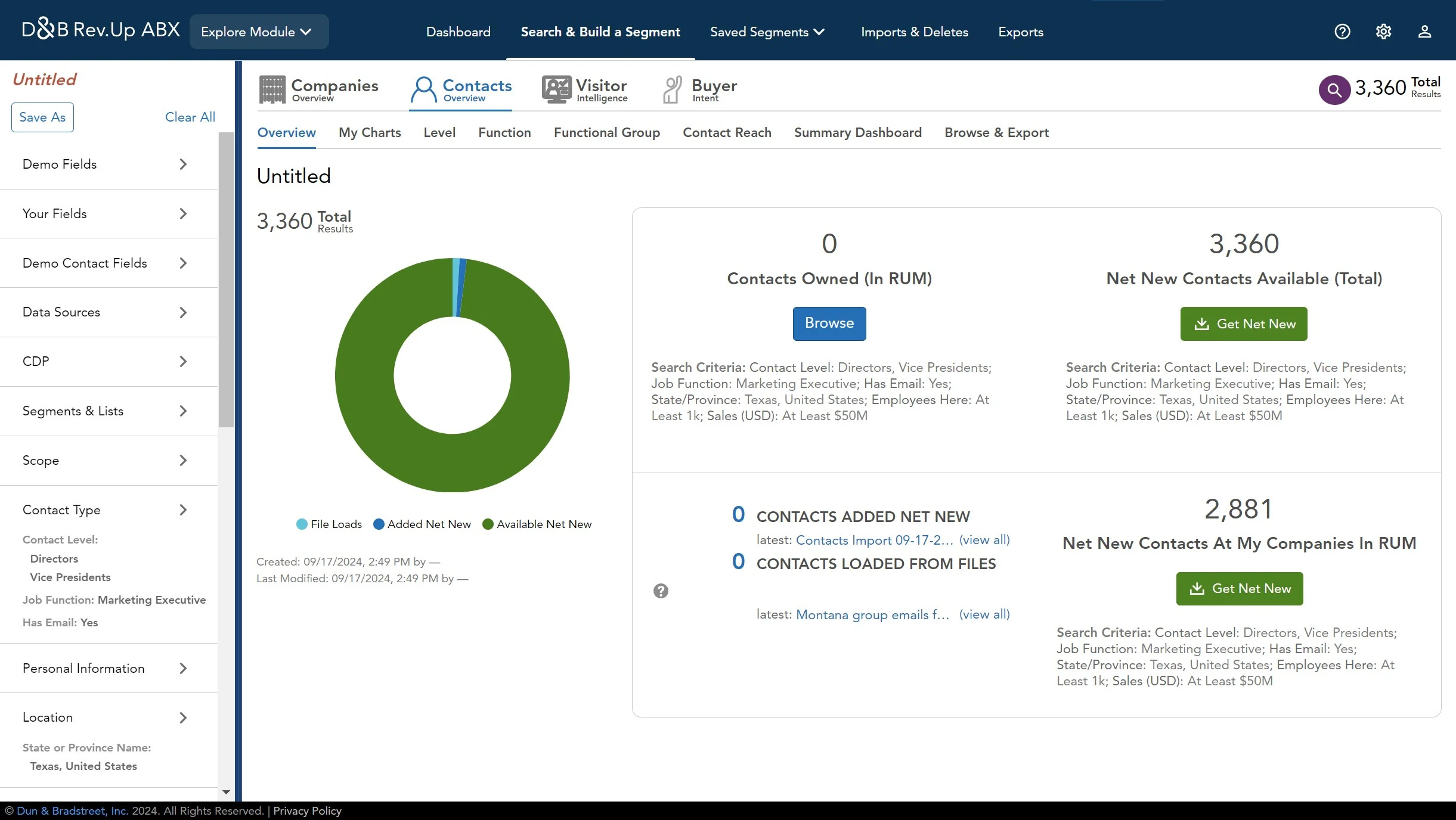Click the Untitled segment name in sidebar
This screenshot has height=820, width=1456.
click(x=45, y=80)
